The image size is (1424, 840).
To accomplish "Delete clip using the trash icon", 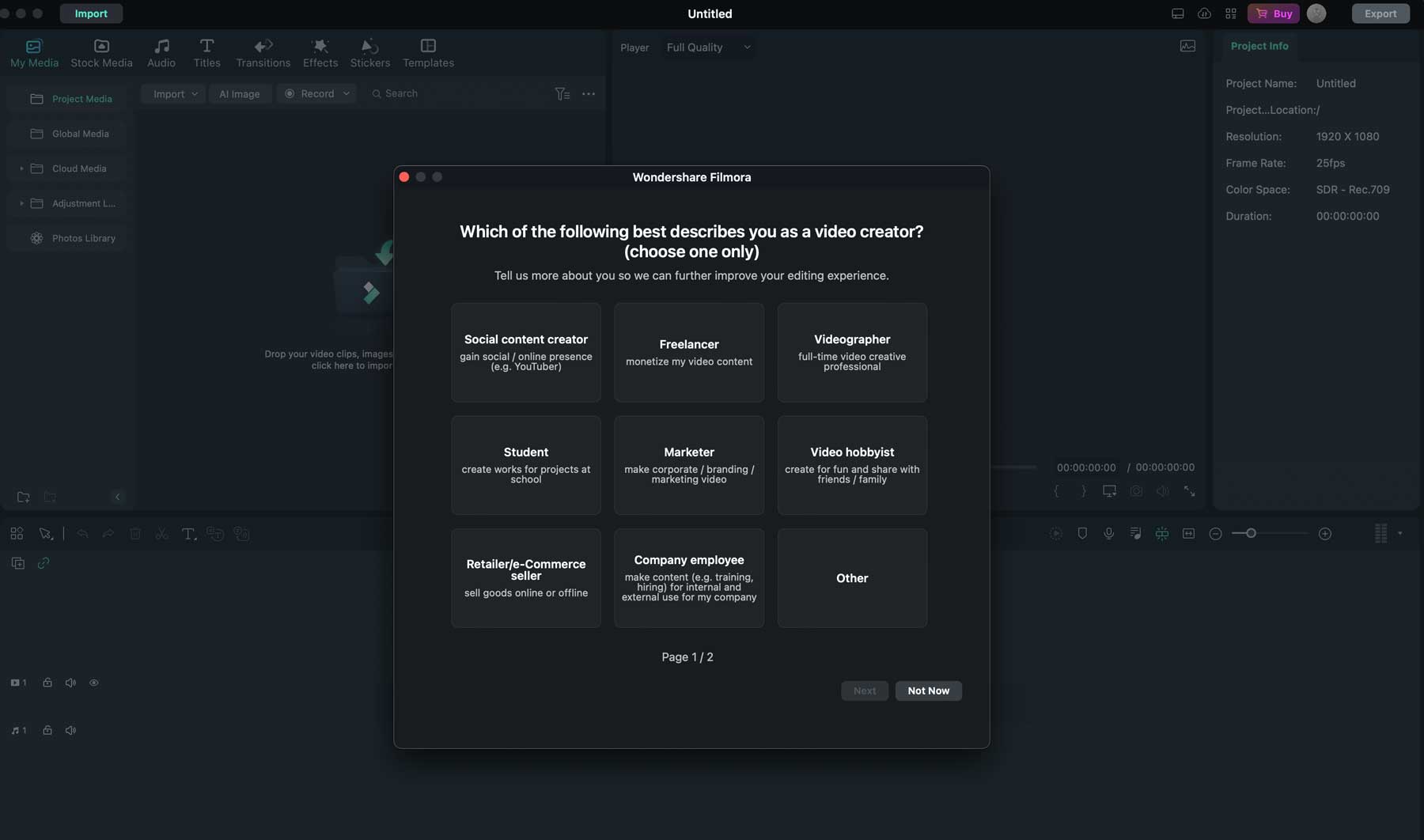I will tap(135, 534).
